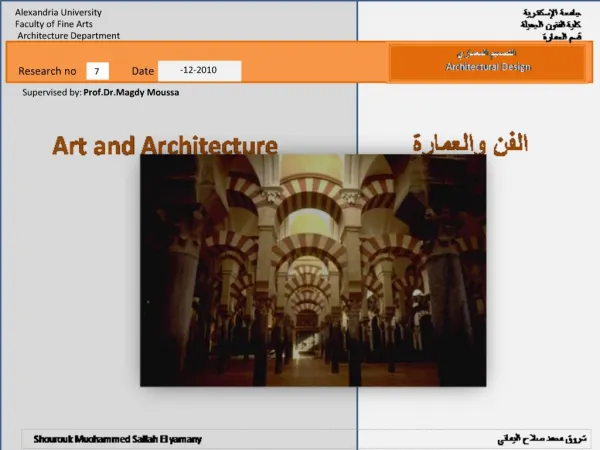
Task: Select the mosque arches interior photo
Action: [x=313, y=271]
